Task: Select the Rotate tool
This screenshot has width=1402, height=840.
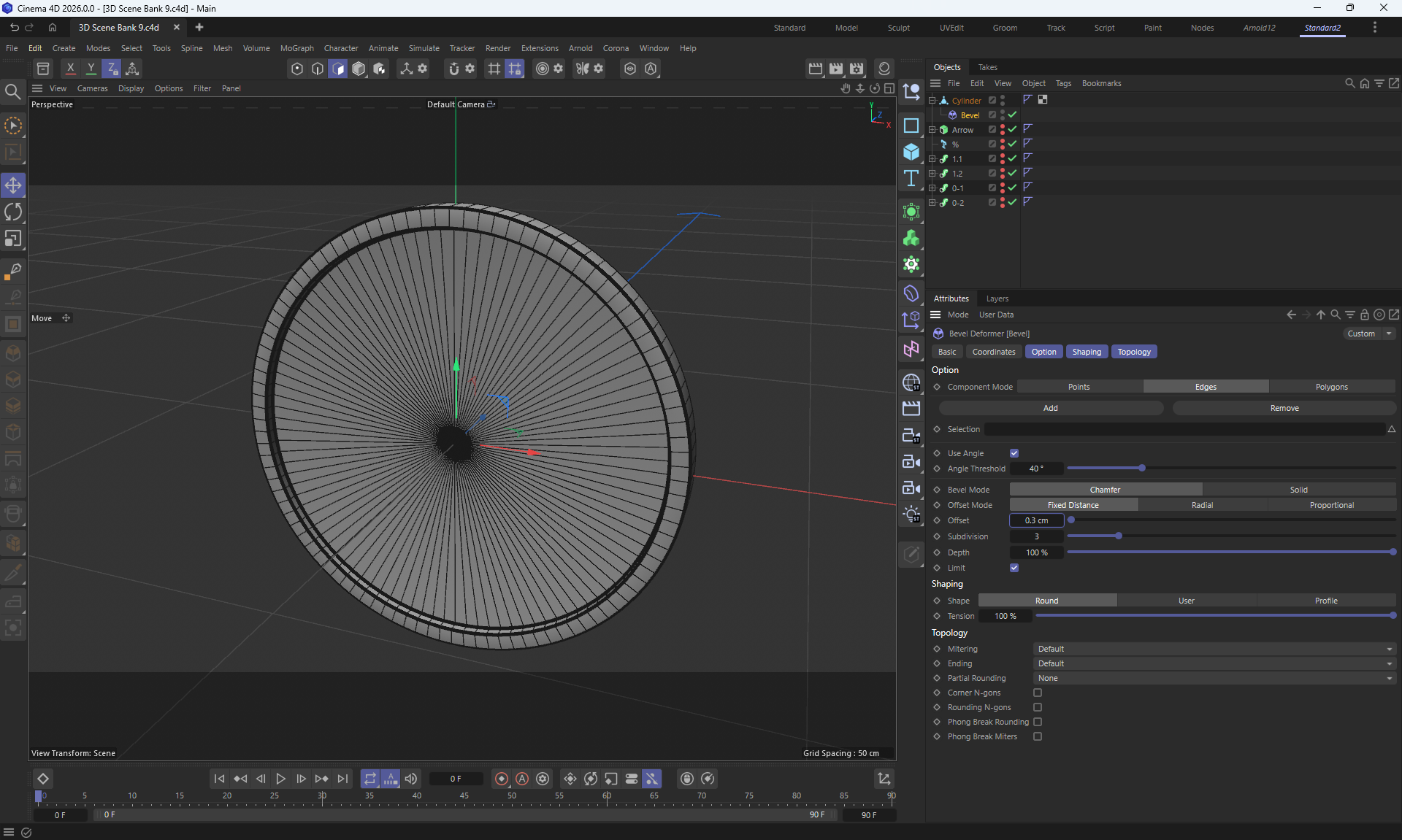Action: tap(13, 212)
